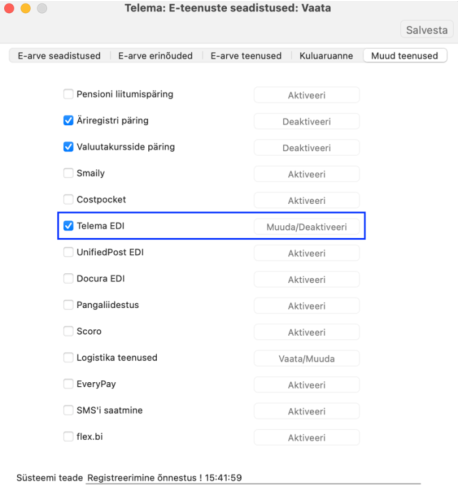
Task: Tick the Pangaliidestus checkbox
Action: (x=68, y=305)
